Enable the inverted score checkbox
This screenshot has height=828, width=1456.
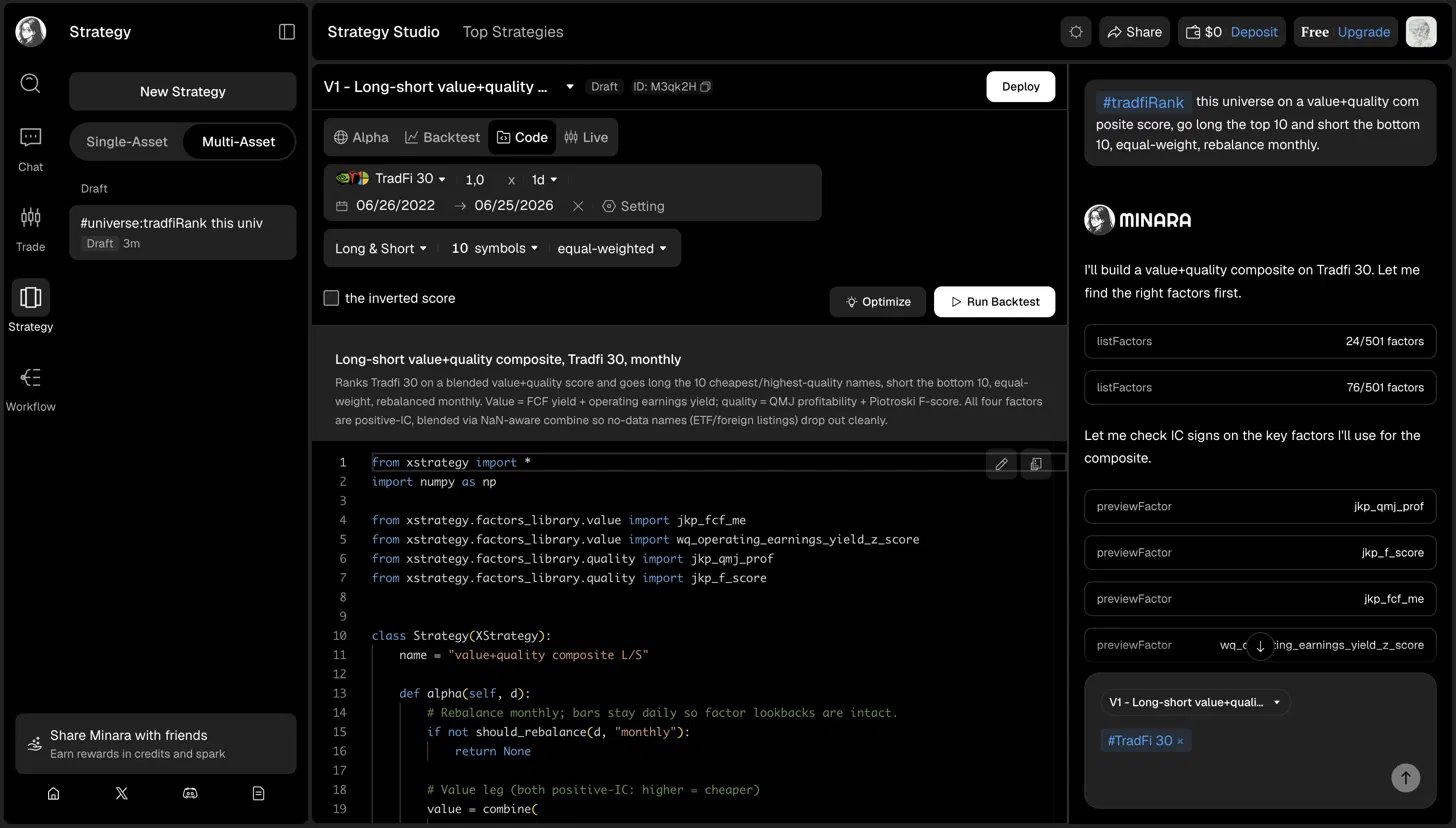(331, 298)
